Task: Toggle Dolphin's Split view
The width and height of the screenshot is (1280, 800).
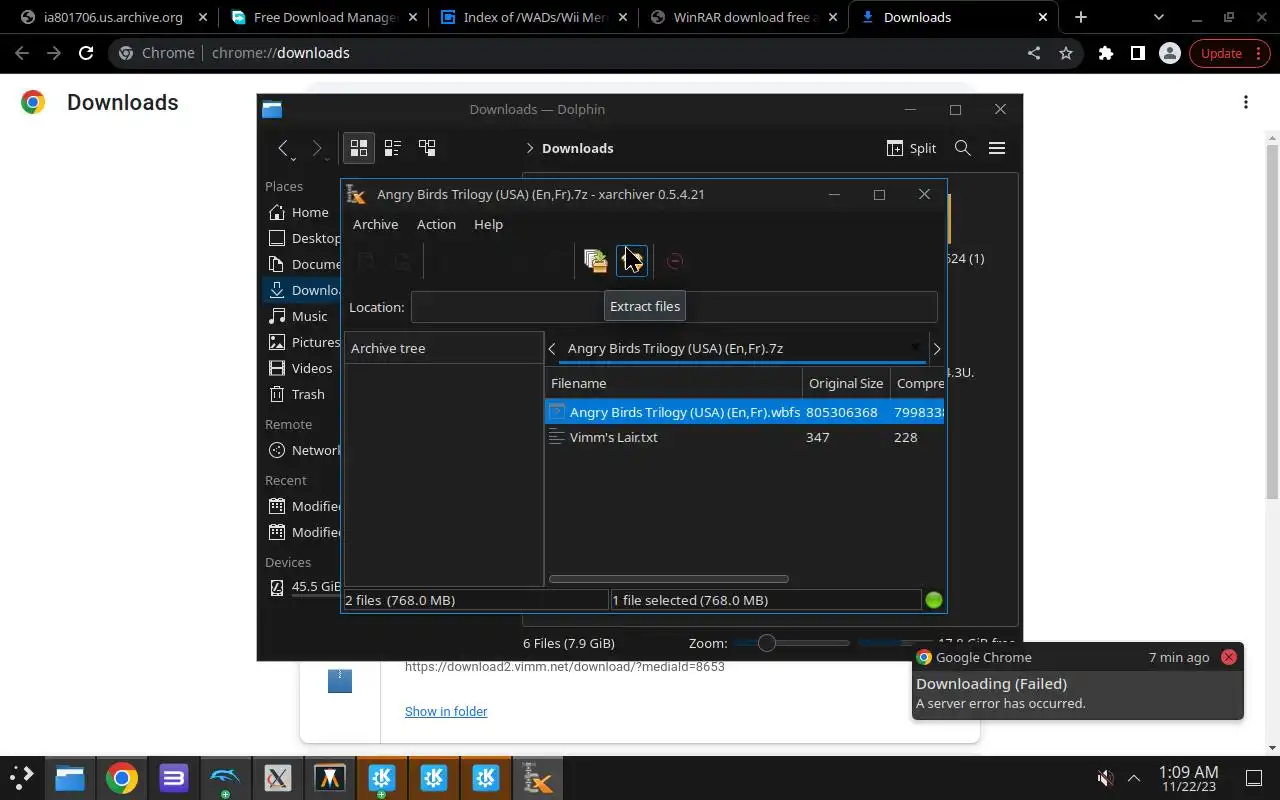Action: coord(911,148)
